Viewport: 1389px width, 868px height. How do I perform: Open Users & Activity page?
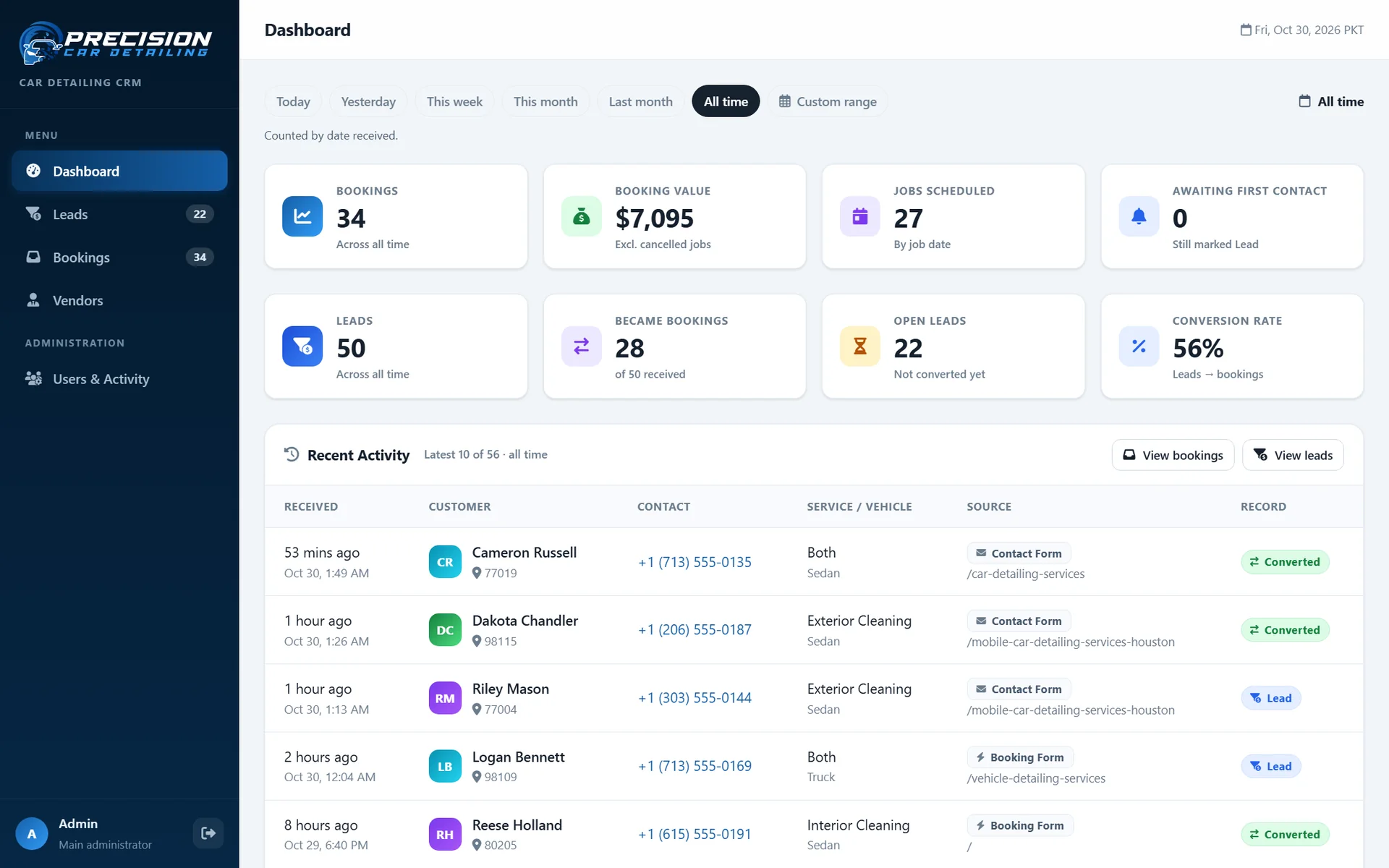pos(119,379)
